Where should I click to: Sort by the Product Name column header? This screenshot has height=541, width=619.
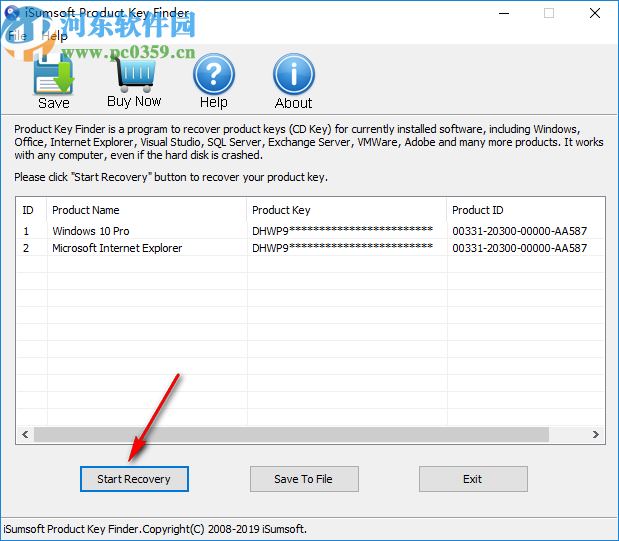click(146, 210)
